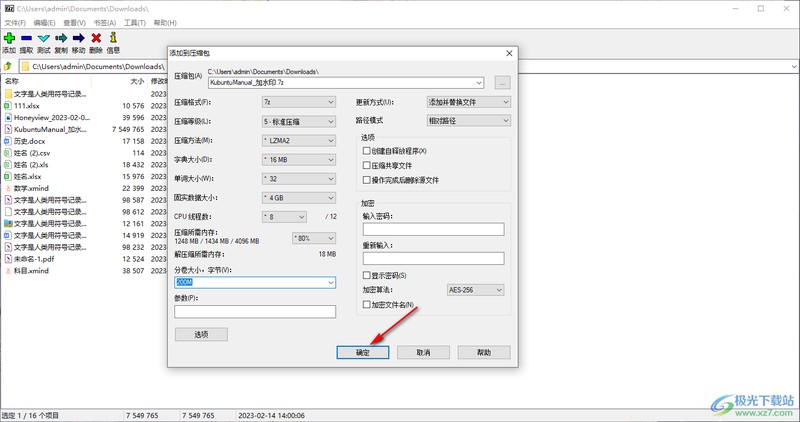Image resolution: width=800 pixels, height=422 pixels.
Task: Open the 编辑(E) menu
Action: pyautogui.click(x=44, y=23)
